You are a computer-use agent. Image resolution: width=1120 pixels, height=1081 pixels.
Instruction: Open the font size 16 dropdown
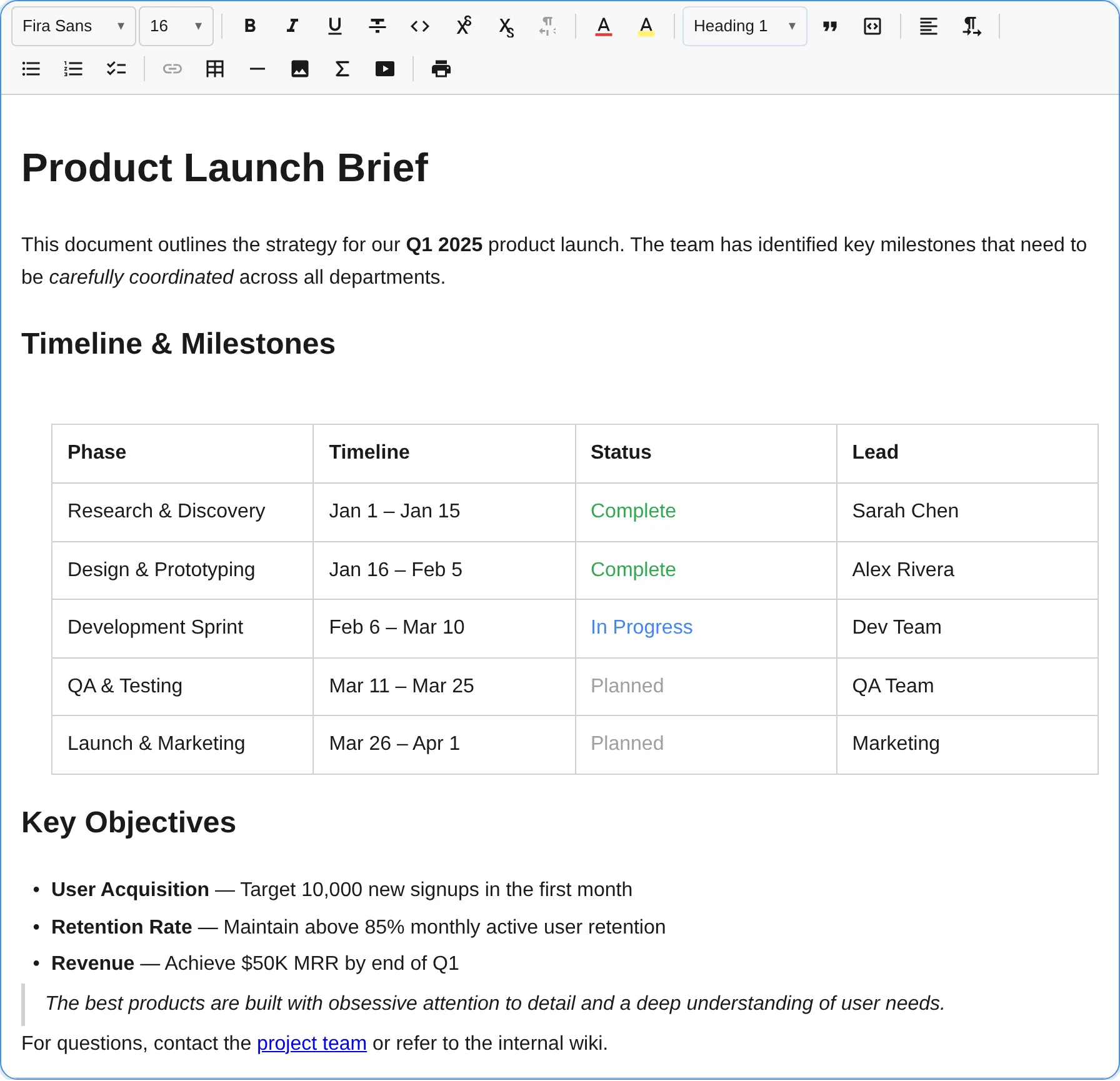pos(176,26)
